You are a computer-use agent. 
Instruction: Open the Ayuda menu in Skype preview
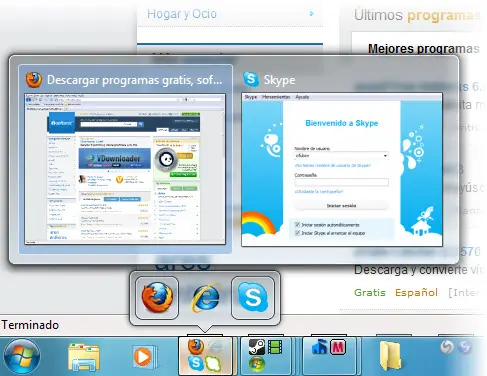tap(302, 97)
